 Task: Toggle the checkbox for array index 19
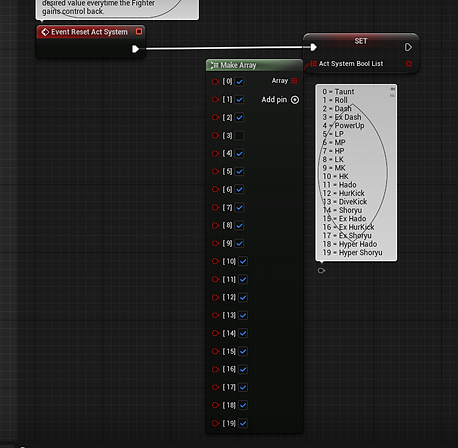(x=243, y=423)
